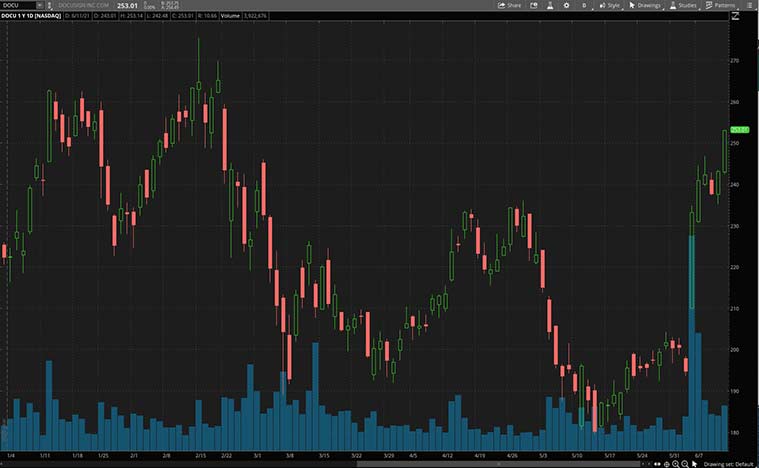Screen dimensions: 759x468
Task: Click the zoom in magnifier icon at bottom
Action: point(677,464)
